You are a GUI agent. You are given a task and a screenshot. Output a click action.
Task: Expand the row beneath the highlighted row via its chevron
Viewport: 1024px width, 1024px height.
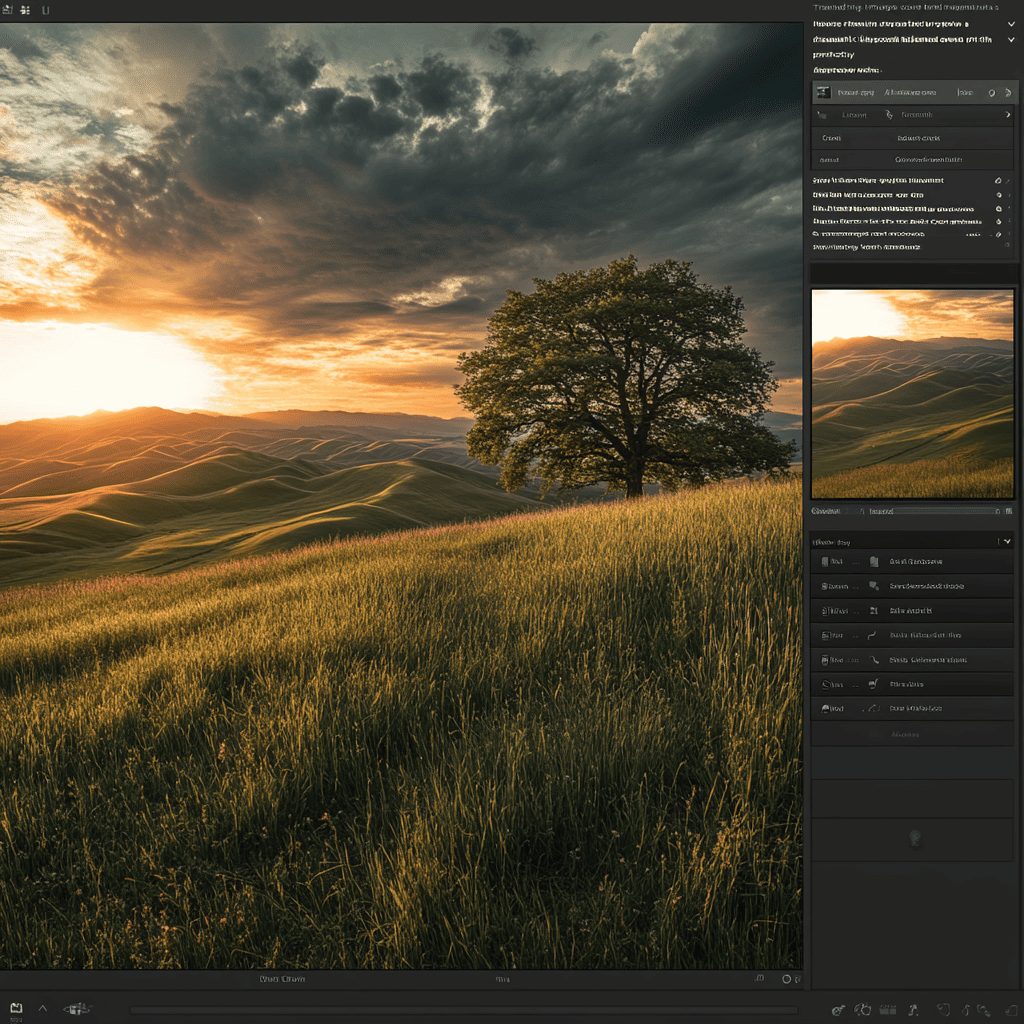tap(1008, 115)
